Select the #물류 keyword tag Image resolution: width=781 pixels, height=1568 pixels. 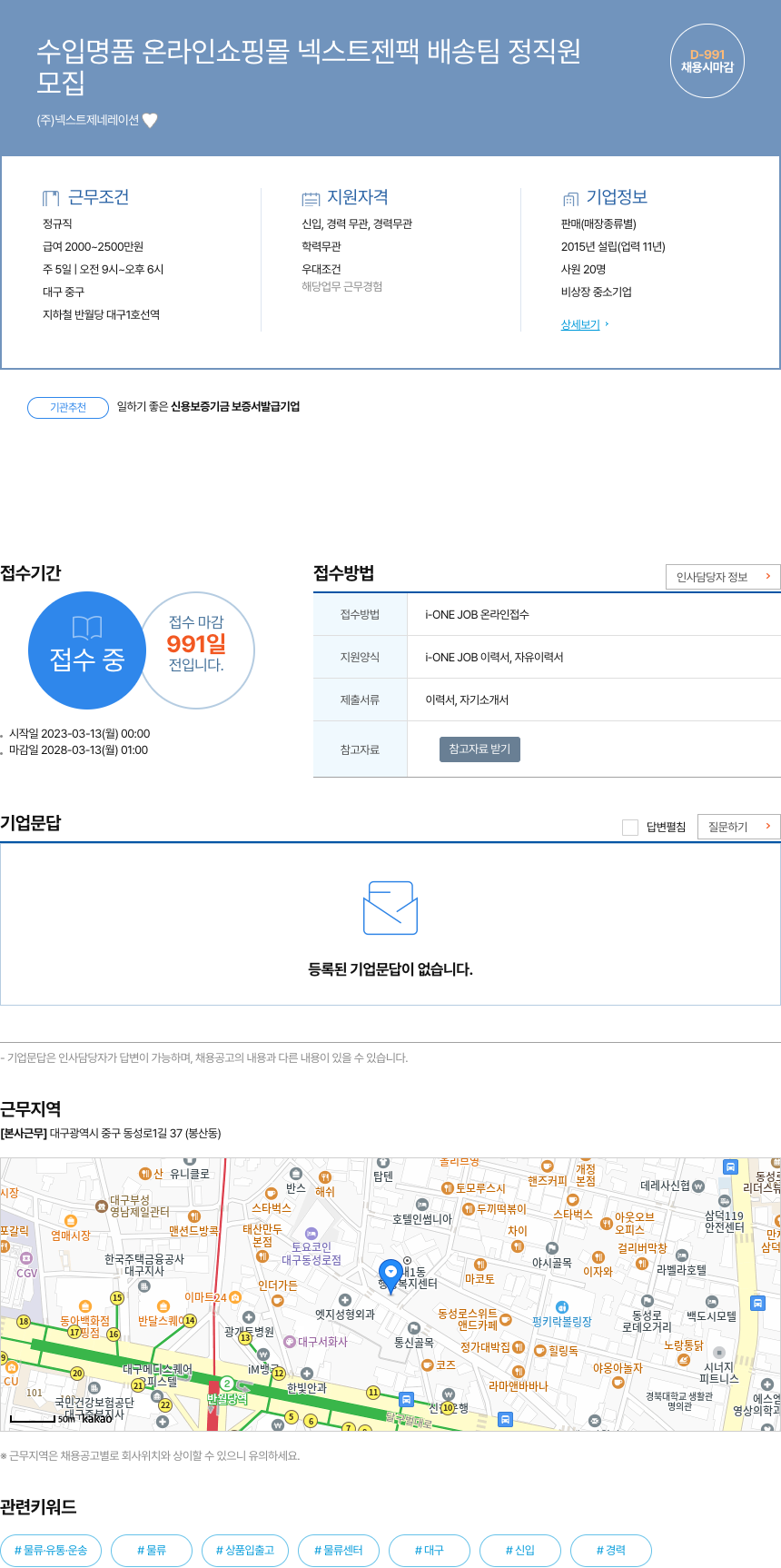(152, 1550)
